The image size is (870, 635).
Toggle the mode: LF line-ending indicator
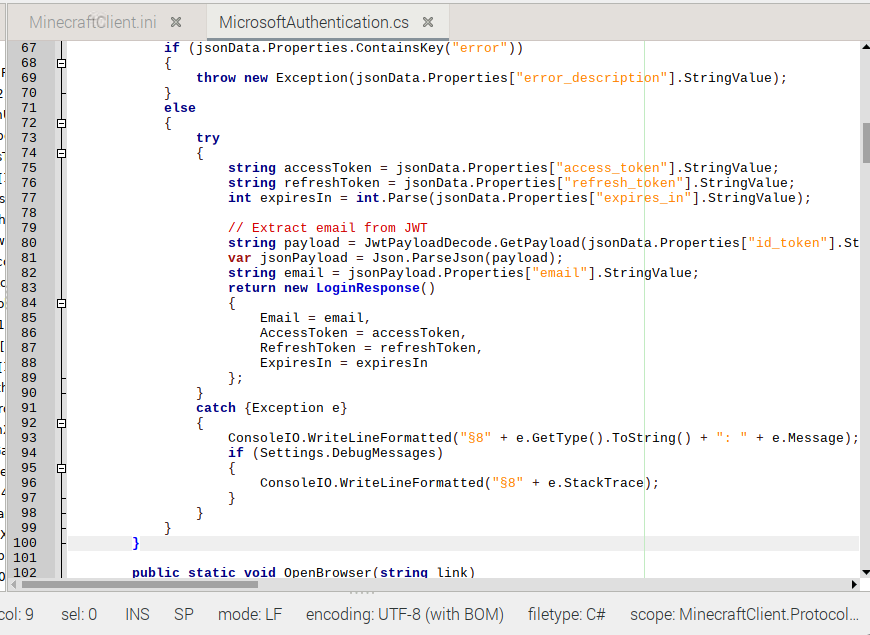pyautogui.click(x=251, y=614)
